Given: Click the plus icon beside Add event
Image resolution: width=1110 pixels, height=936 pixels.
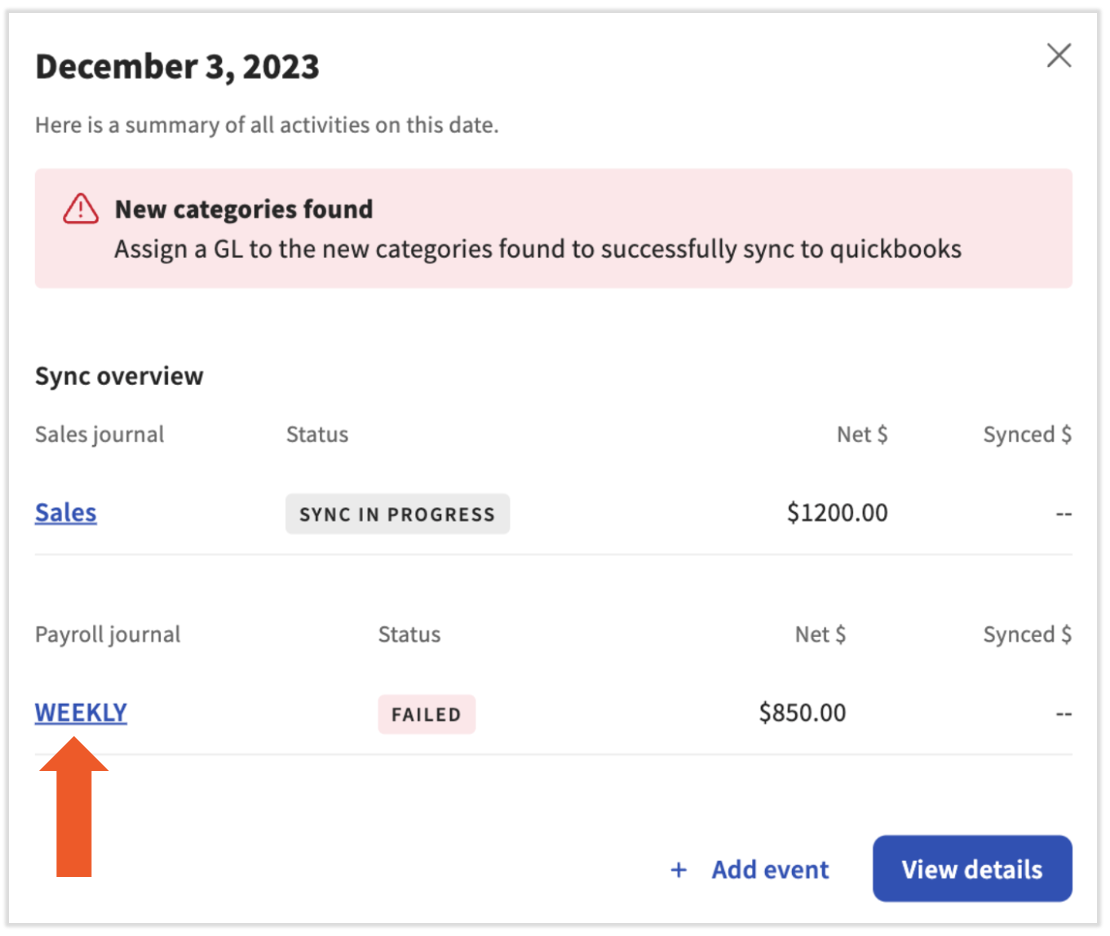Looking at the screenshot, I should (679, 870).
